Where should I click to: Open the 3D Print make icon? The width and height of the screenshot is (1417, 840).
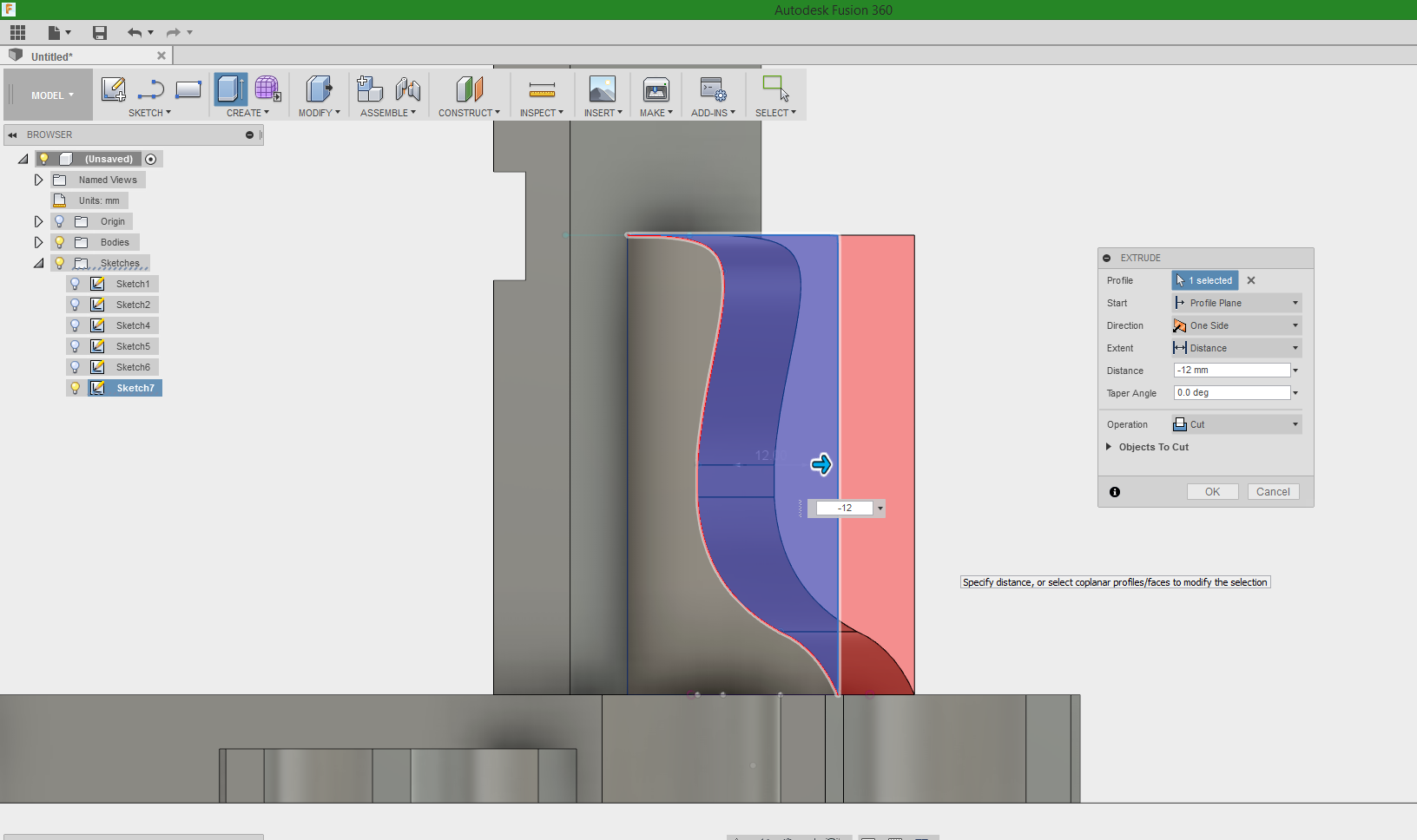(656, 89)
